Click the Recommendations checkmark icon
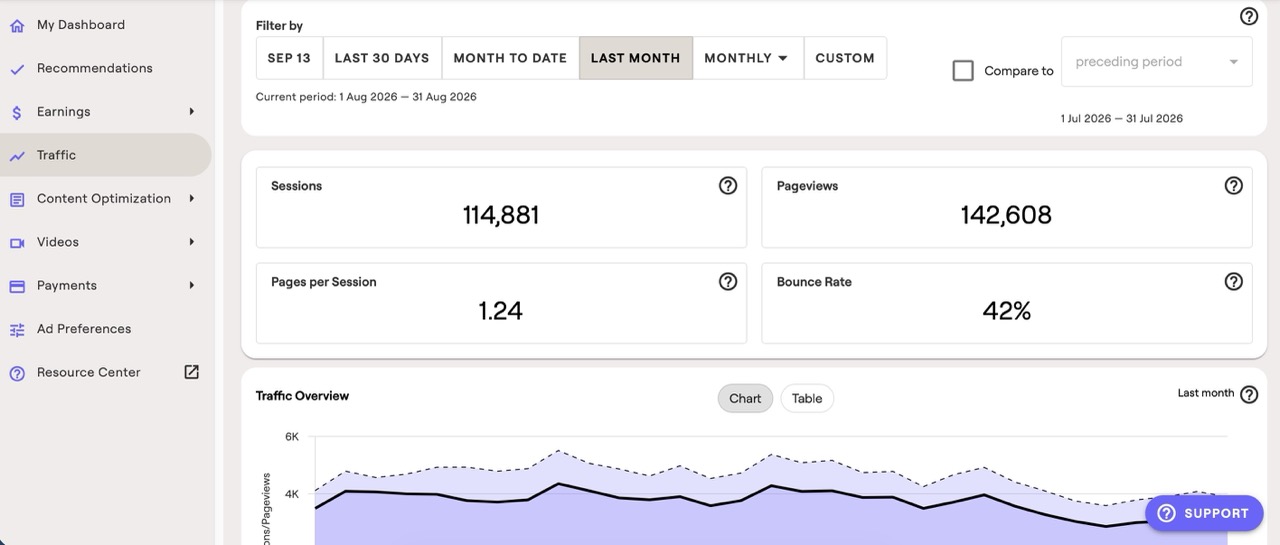1280x545 pixels. [17, 69]
